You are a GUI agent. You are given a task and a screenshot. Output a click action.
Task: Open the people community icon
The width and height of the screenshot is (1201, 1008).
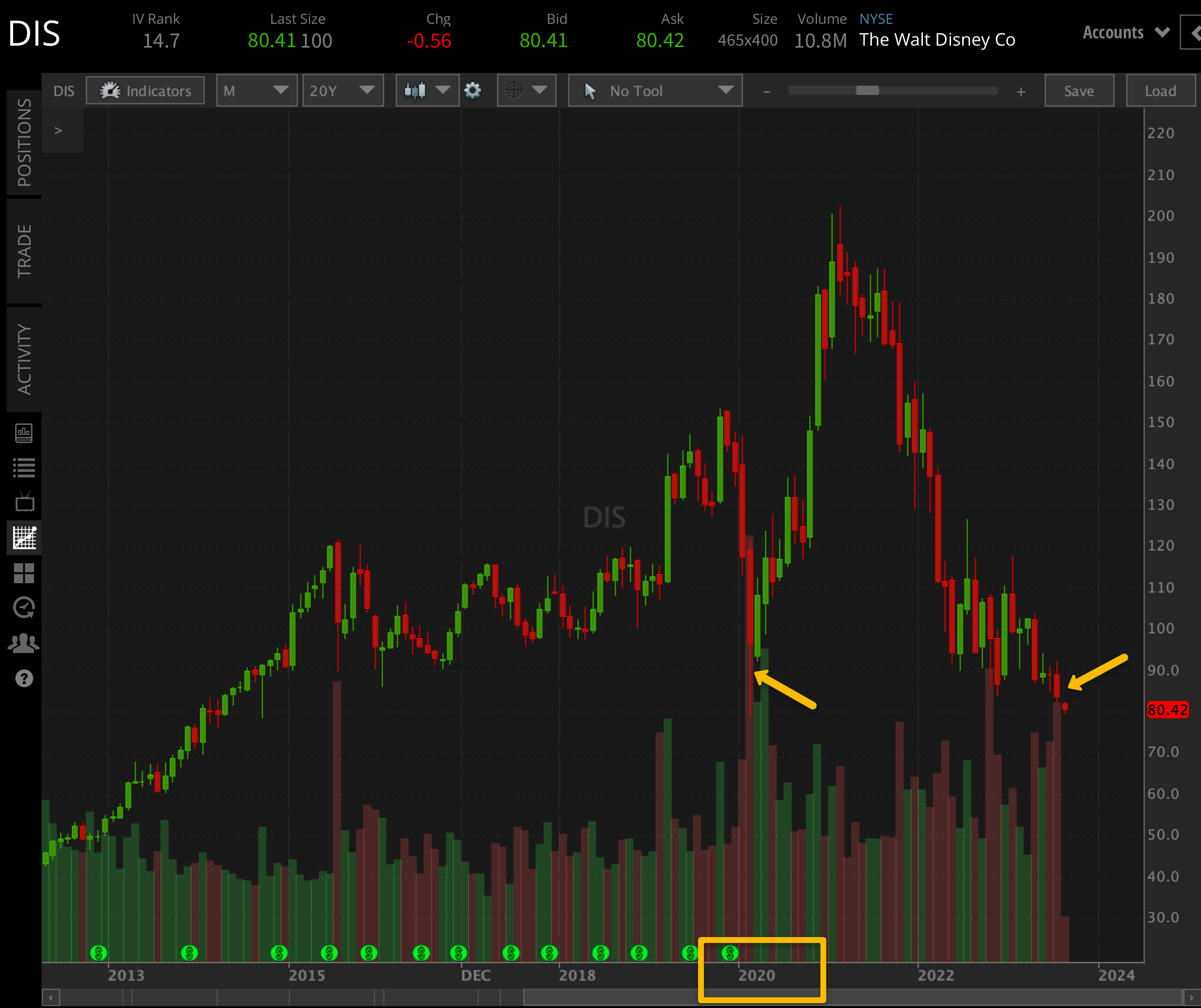pyautogui.click(x=24, y=643)
